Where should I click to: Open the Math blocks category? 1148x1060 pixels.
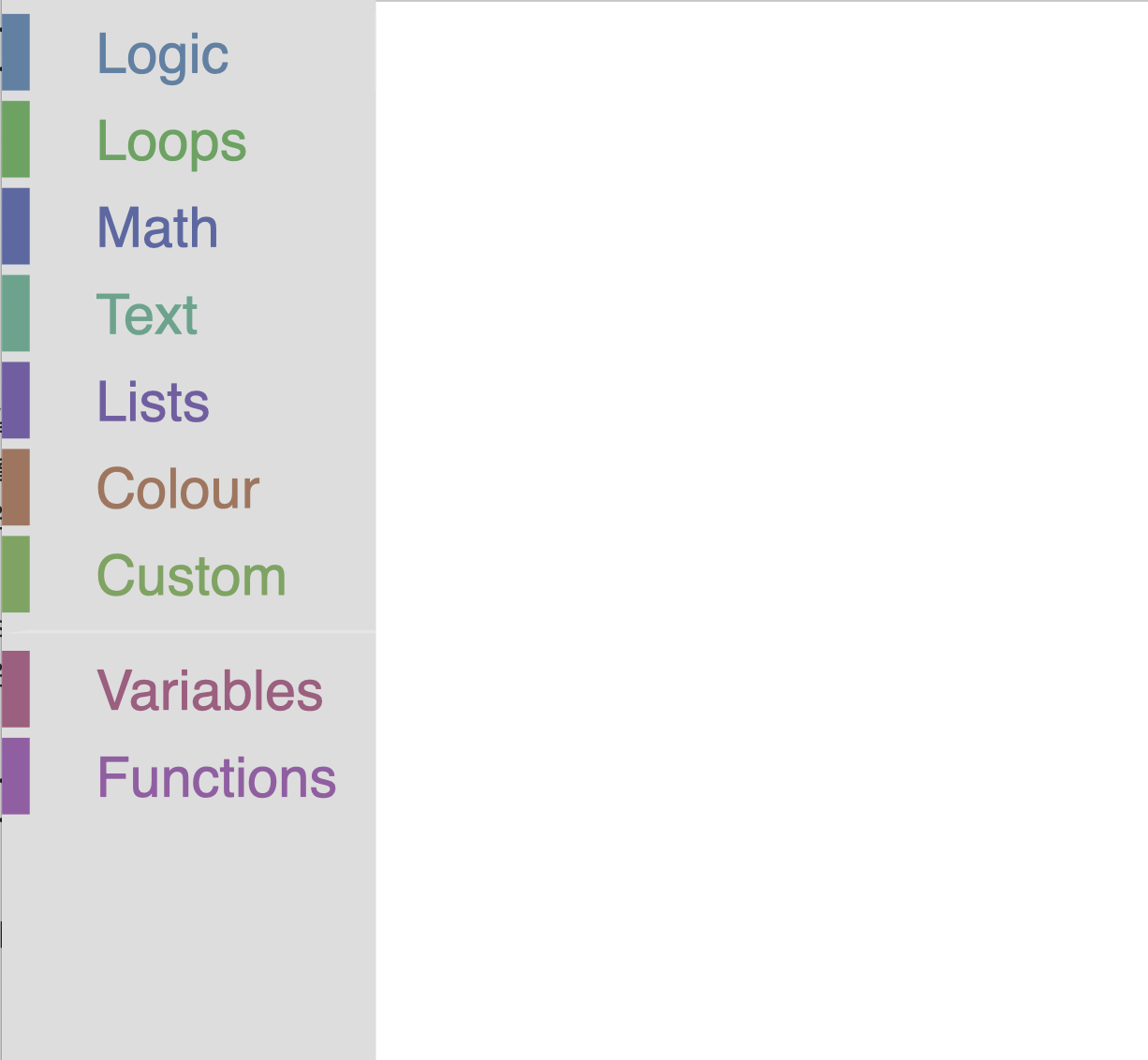point(157,228)
